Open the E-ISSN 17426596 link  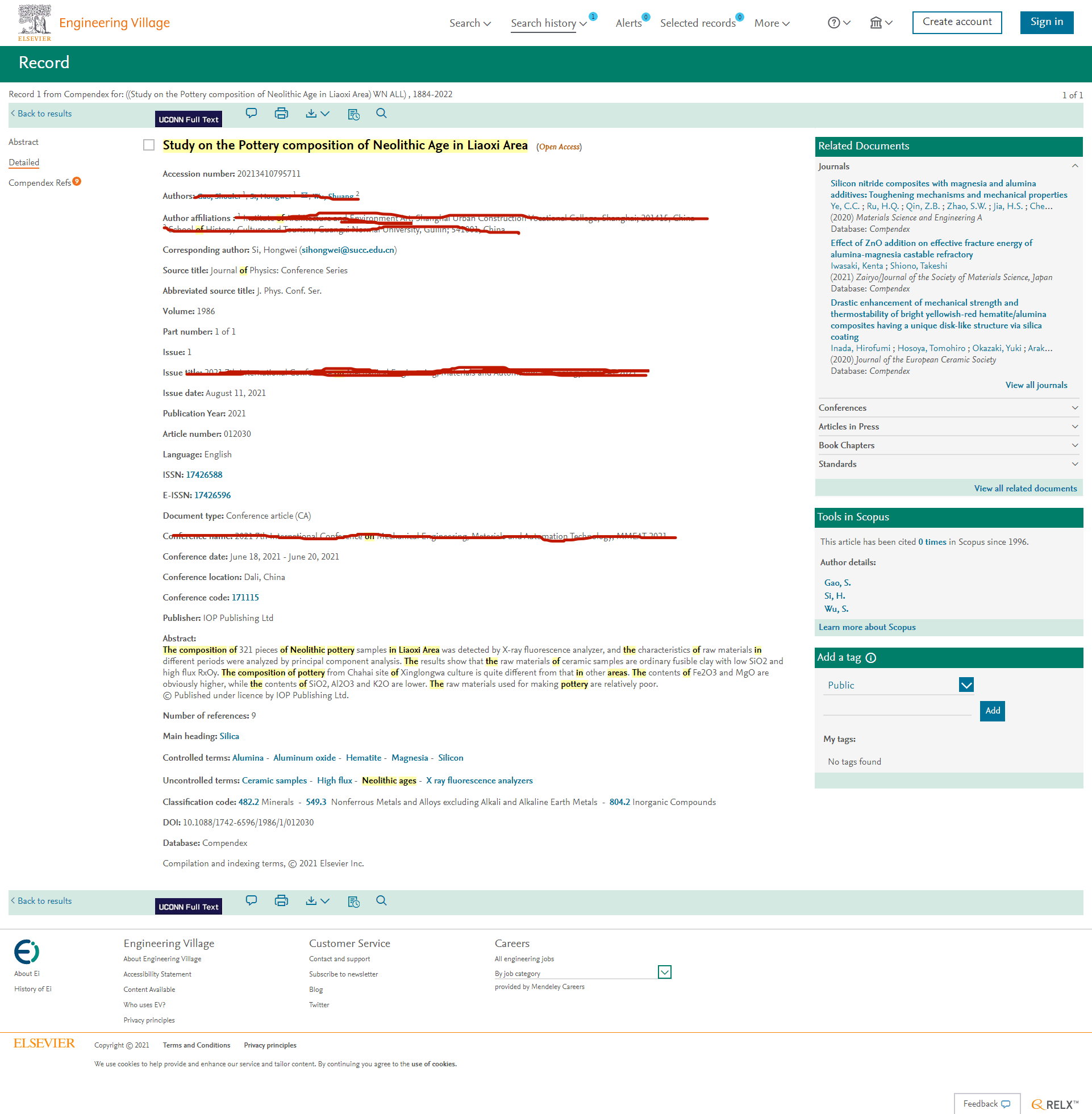coord(212,495)
